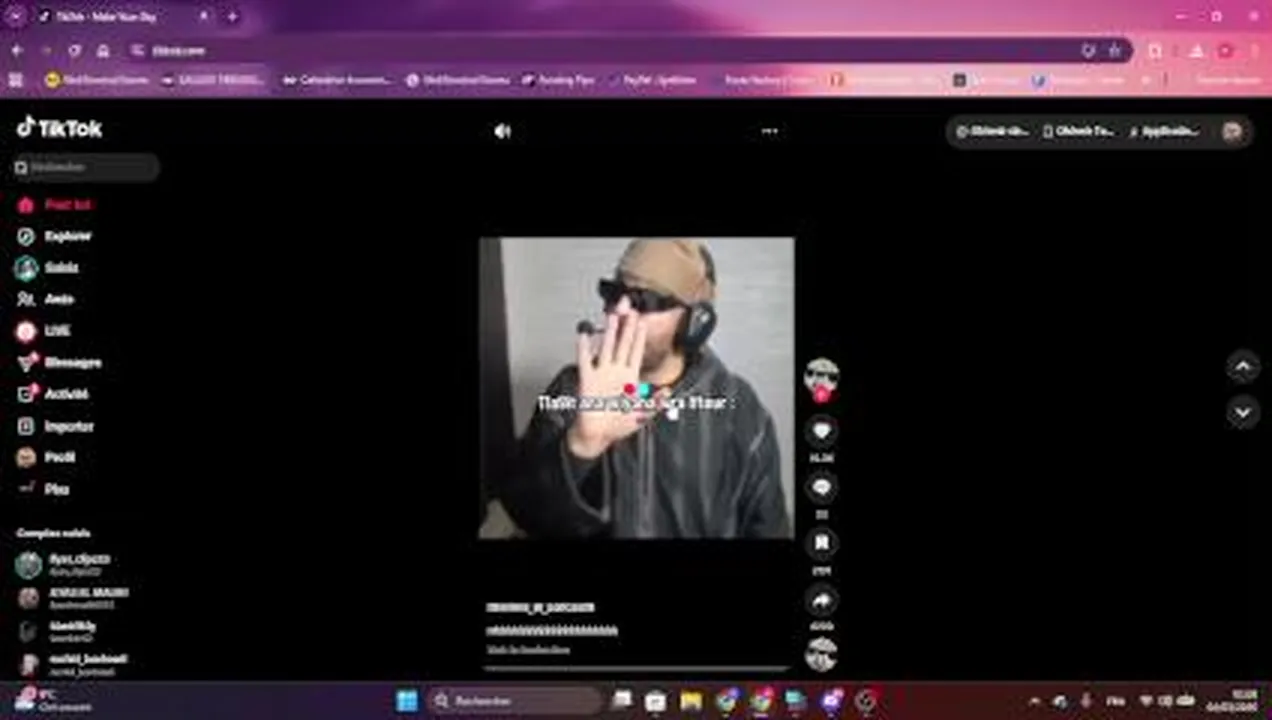Click the third item in the top-right pill bar
This screenshot has height=720, width=1272.
tap(1164, 131)
